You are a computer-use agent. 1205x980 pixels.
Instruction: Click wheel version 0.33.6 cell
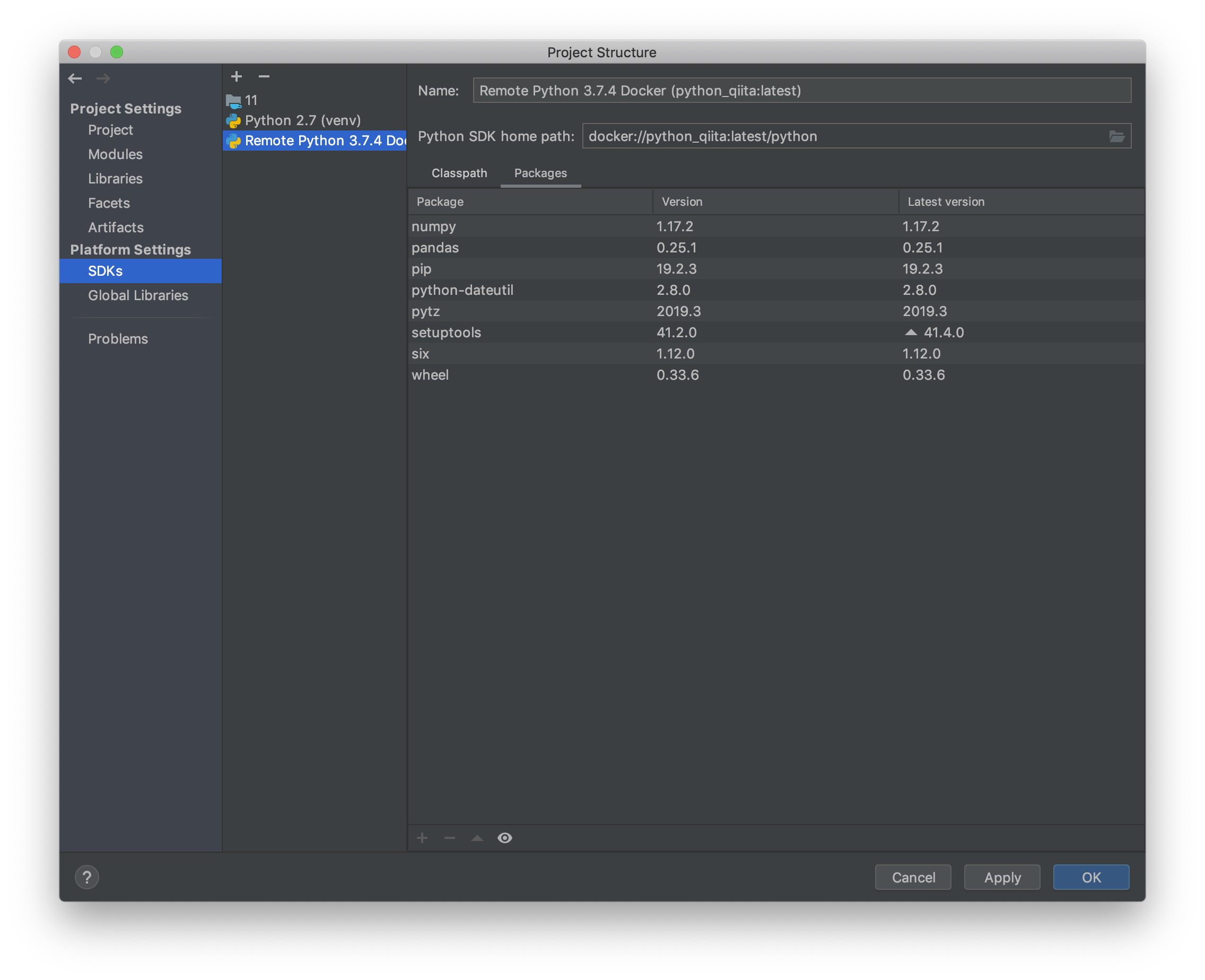[x=678, y=375]
